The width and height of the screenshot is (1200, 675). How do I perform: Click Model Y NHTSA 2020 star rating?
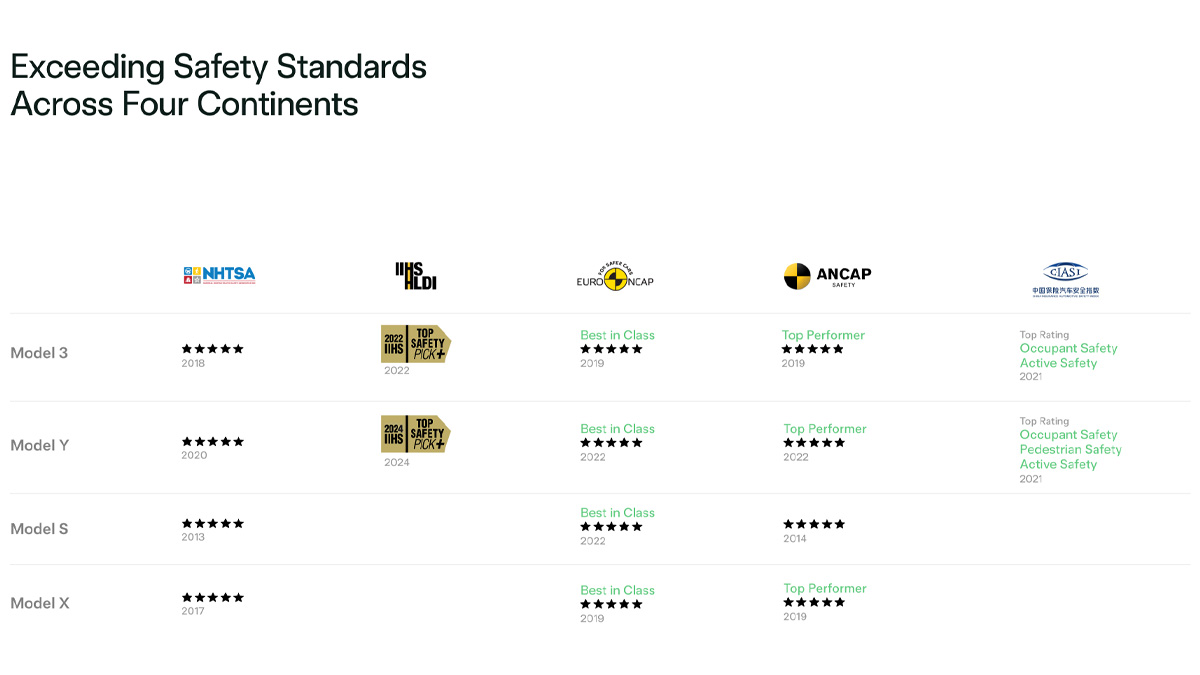click(x=213, y=441)
